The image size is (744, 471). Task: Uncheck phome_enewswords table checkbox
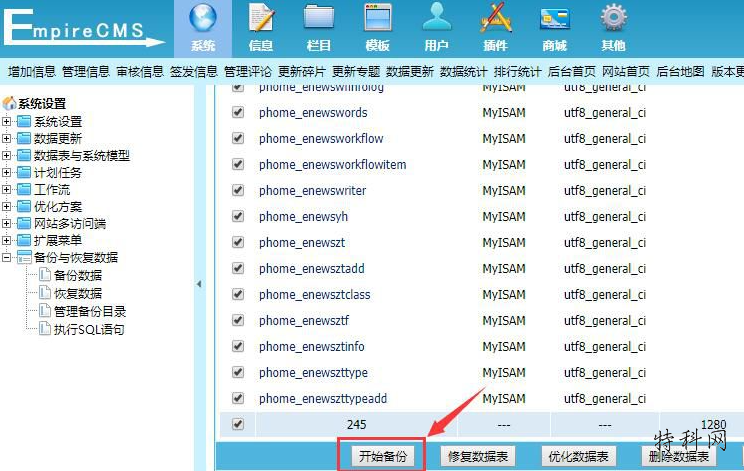238,112
